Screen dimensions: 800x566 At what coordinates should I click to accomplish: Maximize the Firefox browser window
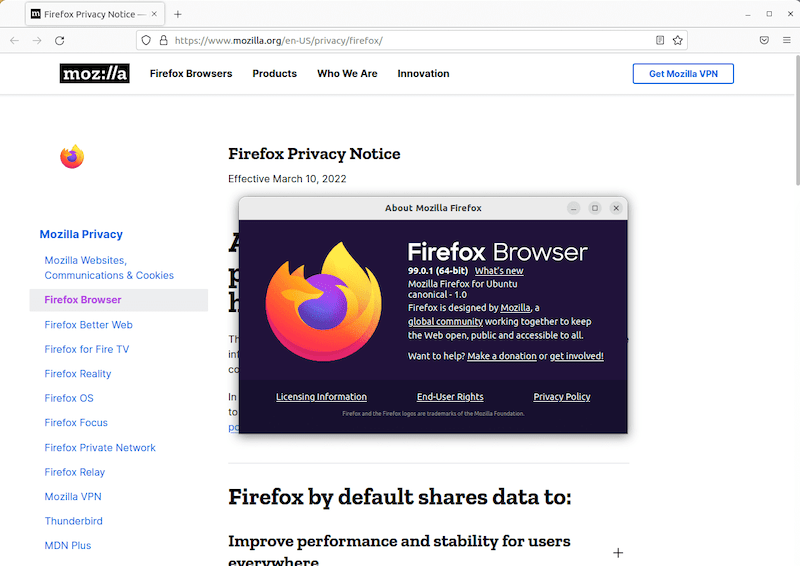(769, 14)
